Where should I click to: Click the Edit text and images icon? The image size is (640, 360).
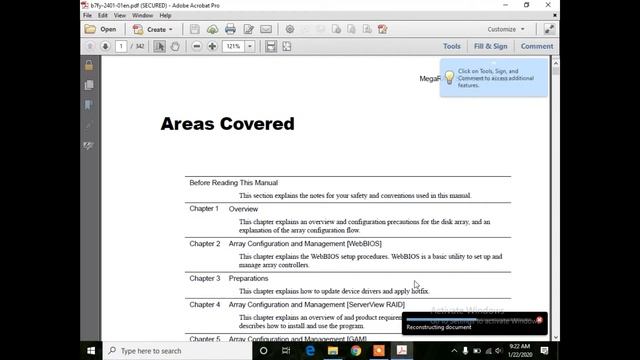248,29
